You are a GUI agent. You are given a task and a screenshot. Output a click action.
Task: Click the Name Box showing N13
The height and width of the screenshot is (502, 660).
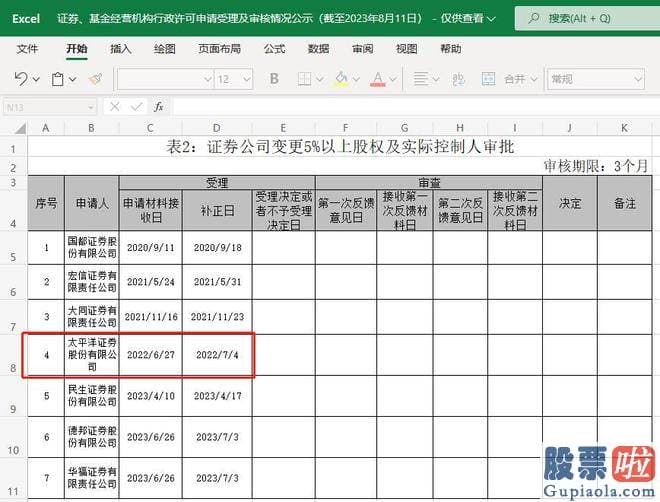click(50, 107)
